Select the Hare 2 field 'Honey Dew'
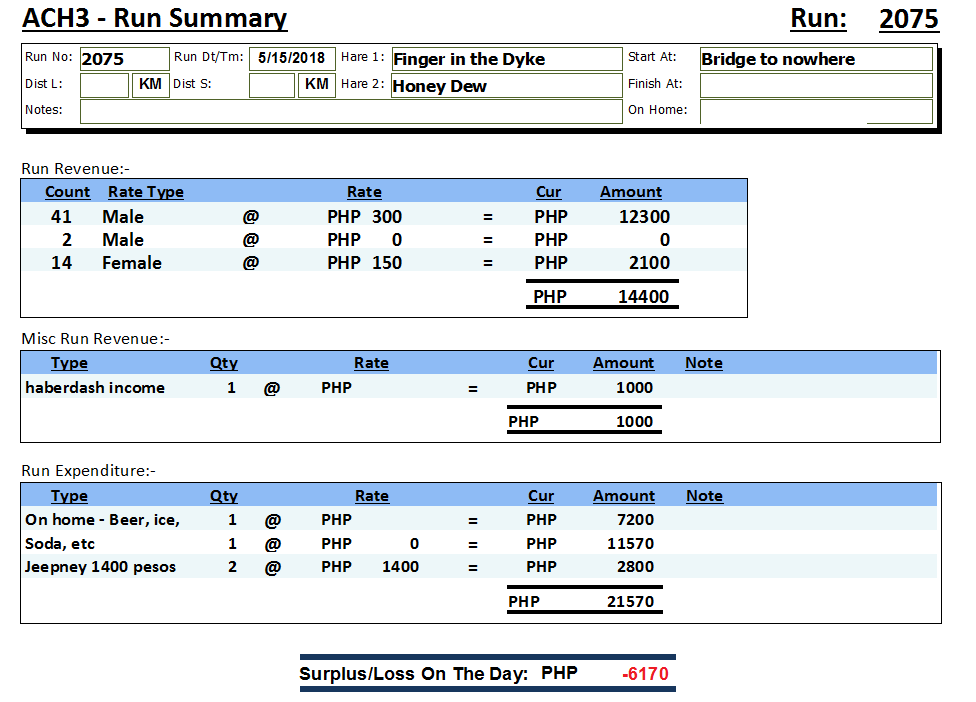Image resolution: width=976 pixels, height=702 pixels. [x=506, y=86]
